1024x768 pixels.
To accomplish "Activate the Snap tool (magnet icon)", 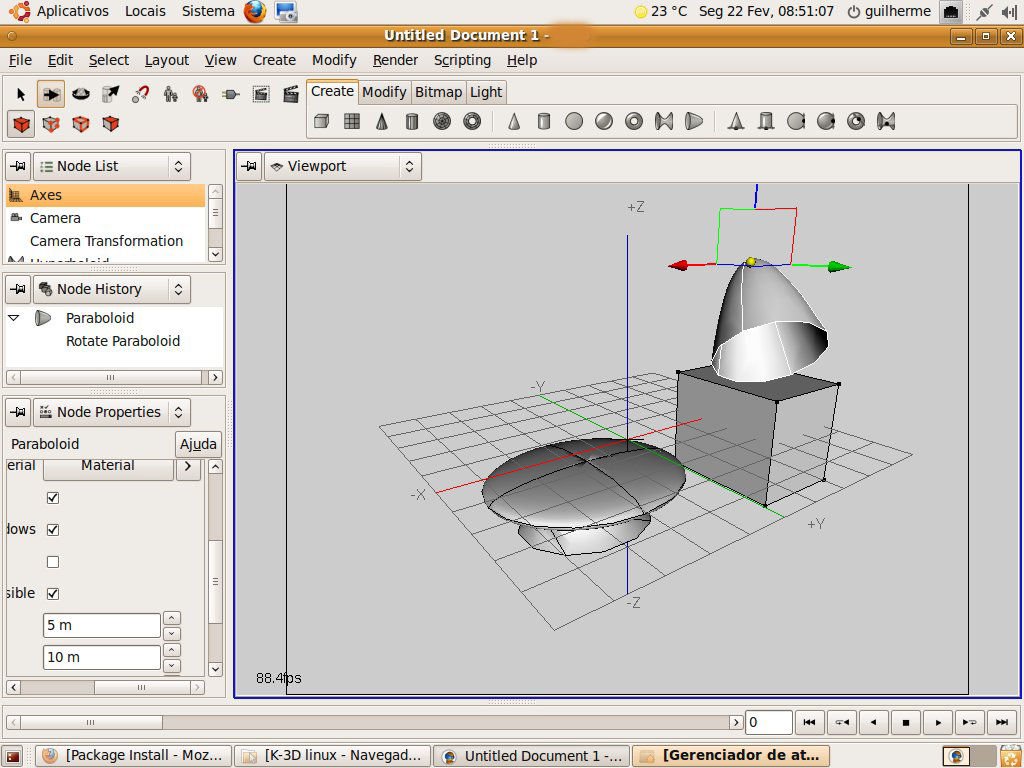I will click(x=140, y=95).
